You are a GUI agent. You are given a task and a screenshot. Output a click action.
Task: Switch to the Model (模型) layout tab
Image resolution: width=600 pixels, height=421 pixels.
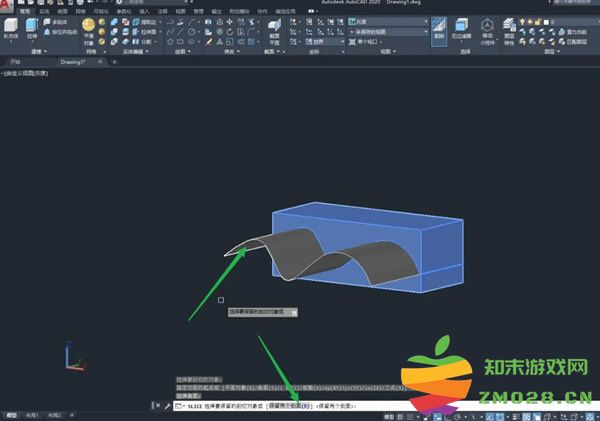pos(11,415)
